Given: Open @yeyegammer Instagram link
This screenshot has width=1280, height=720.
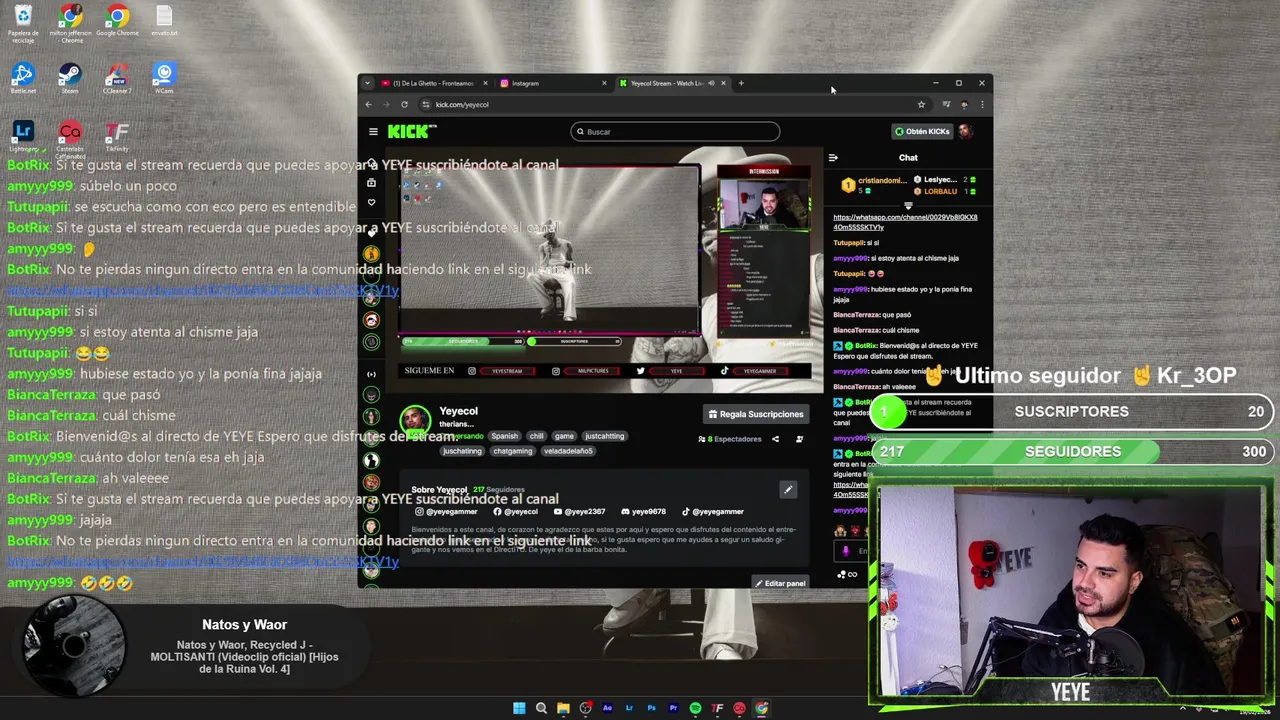Looking at the screenshot, I should click(x=446, y=511).
